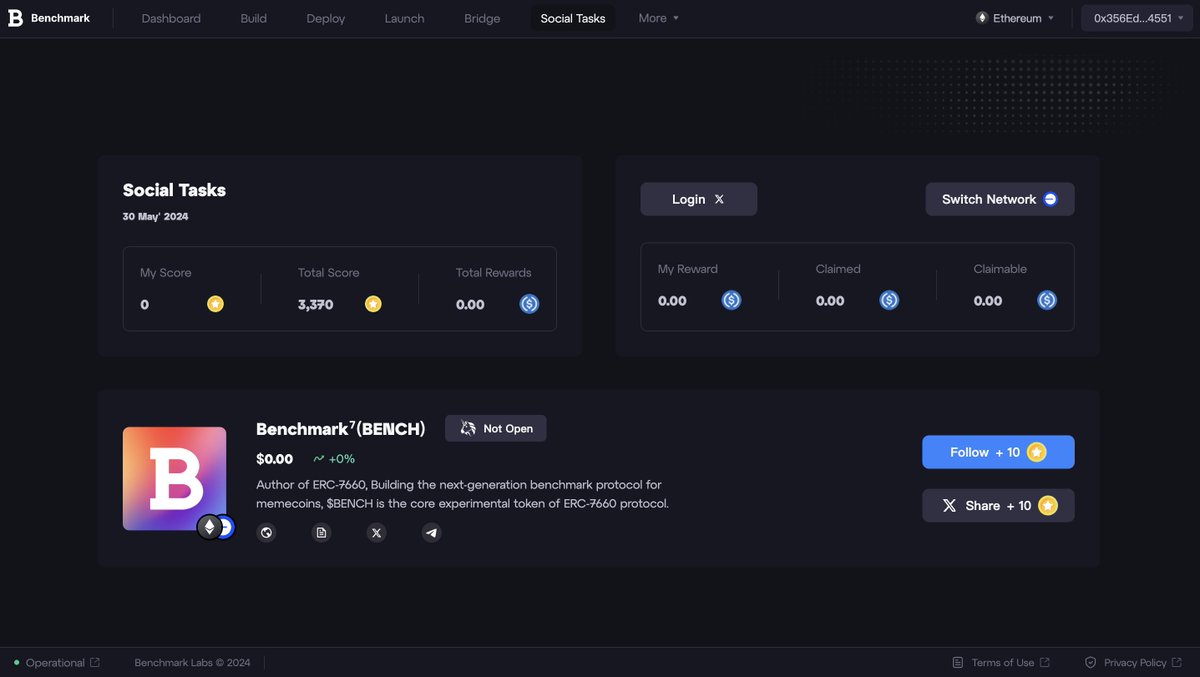The image size is (1200, 677).
Task: Click the Benchmark logo in the header
Action: 49,18
